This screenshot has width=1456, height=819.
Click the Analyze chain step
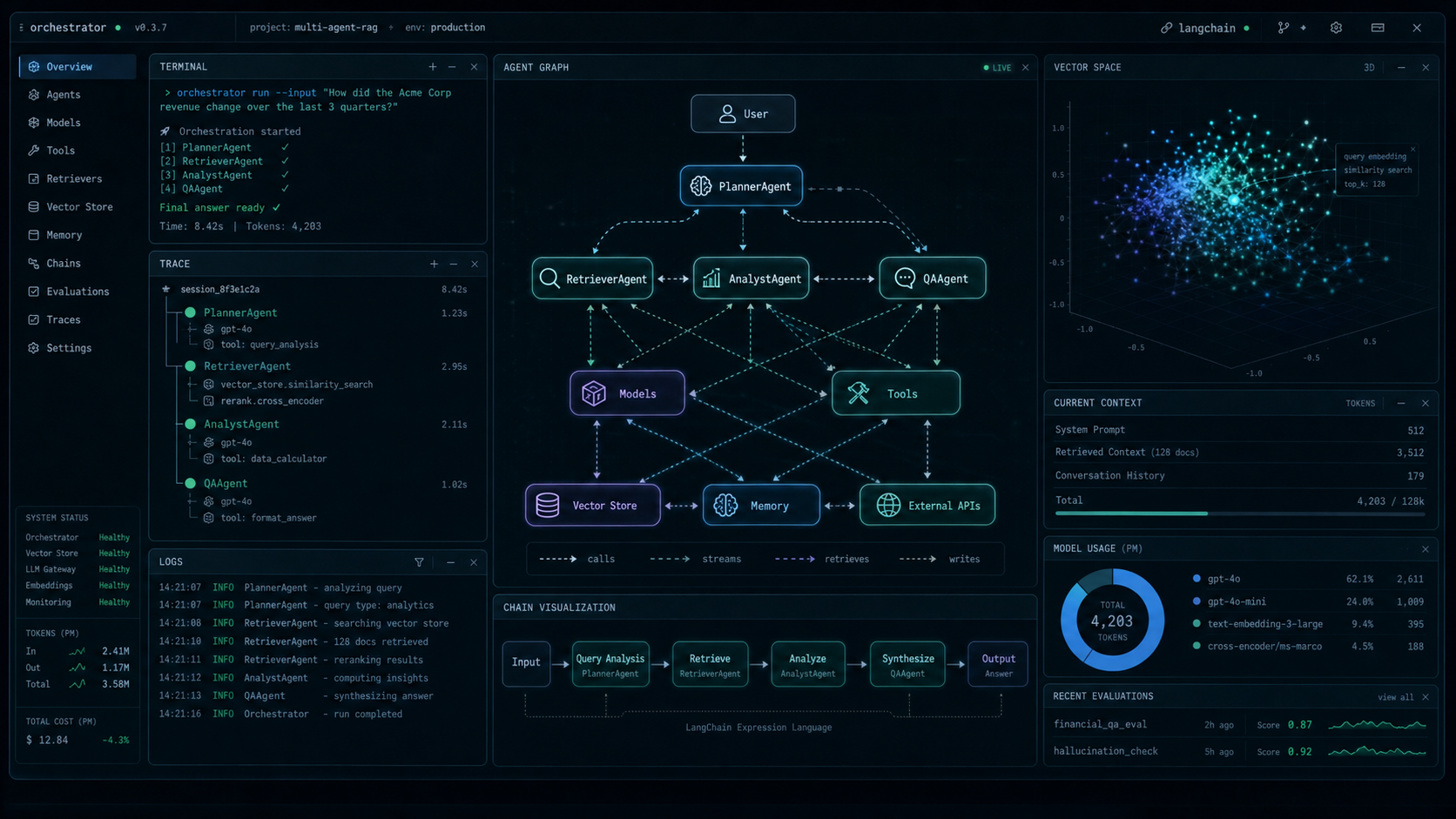[x=807, y=663]
